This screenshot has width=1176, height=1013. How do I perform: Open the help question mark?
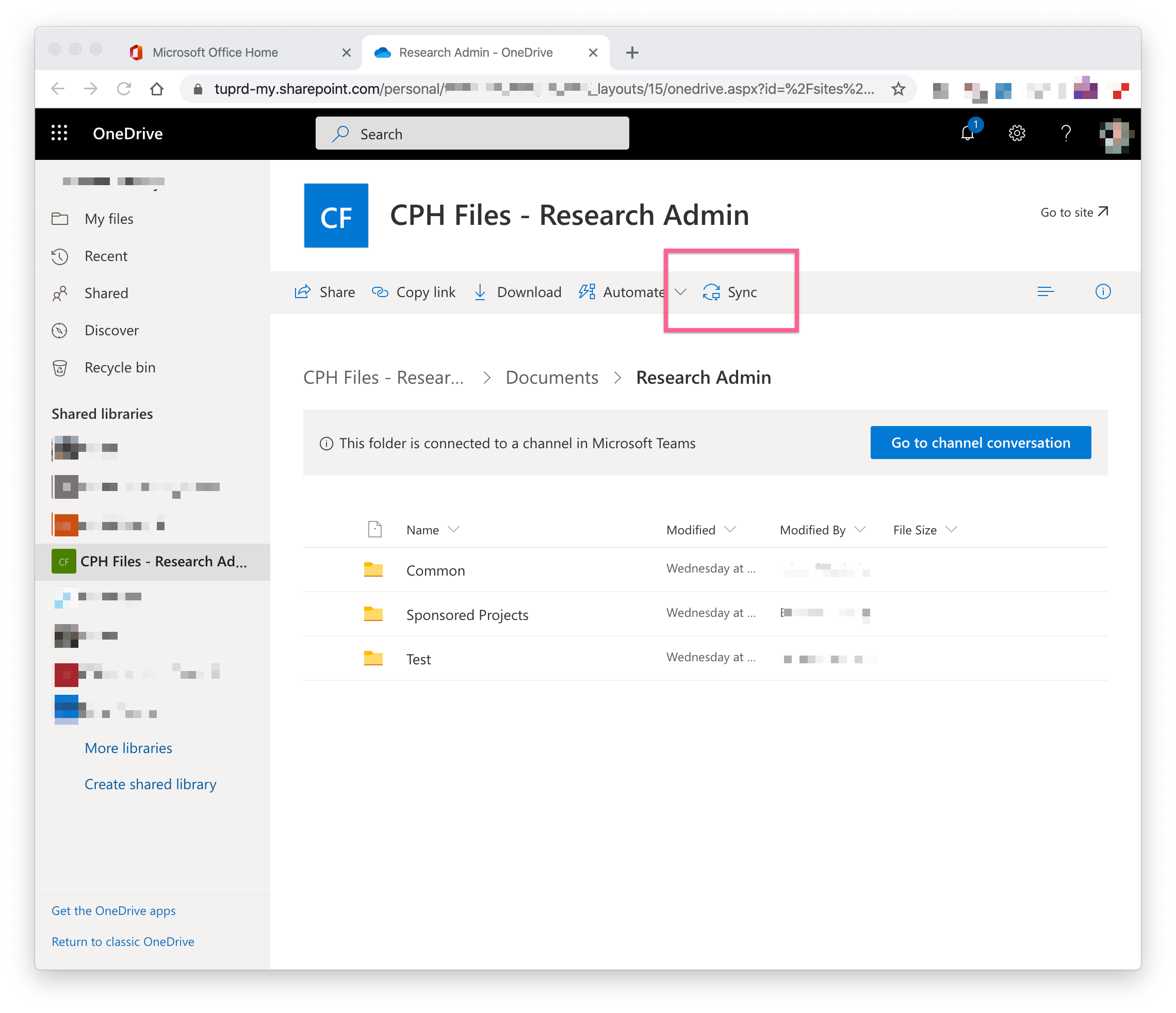point(1066,134)
